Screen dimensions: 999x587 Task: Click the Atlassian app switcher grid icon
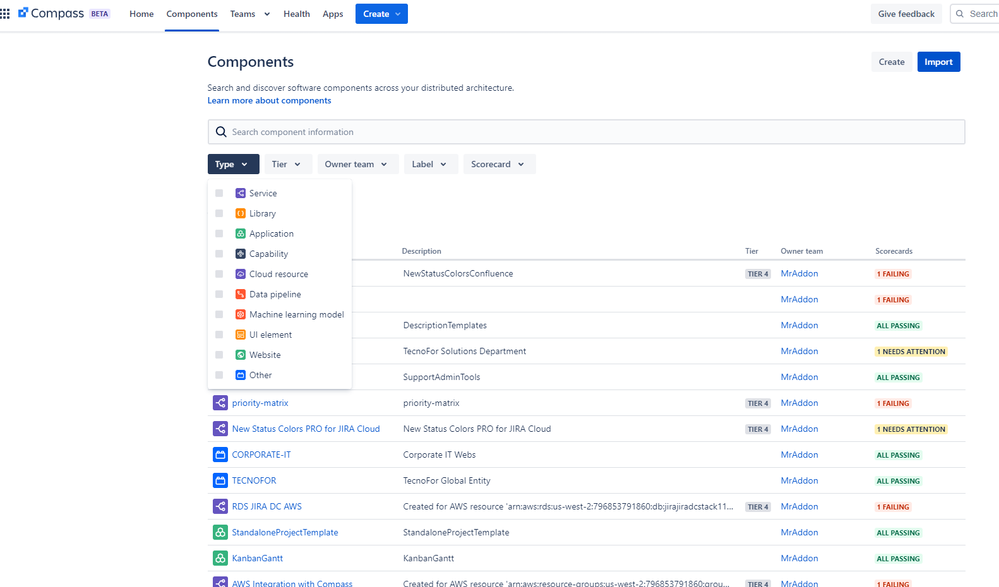(x=6, y=13)
